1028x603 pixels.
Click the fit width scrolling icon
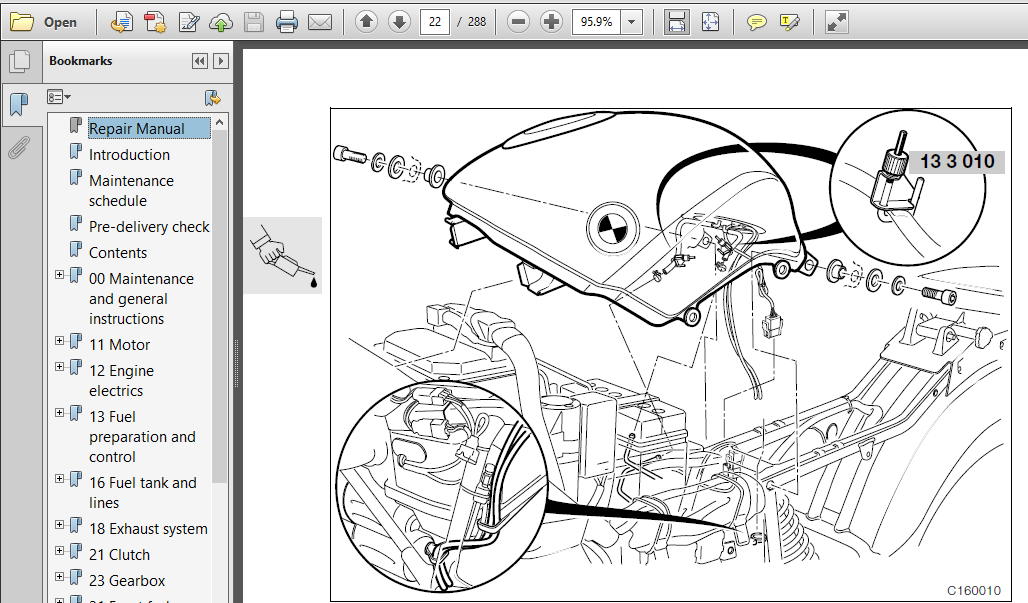[677, 22]
